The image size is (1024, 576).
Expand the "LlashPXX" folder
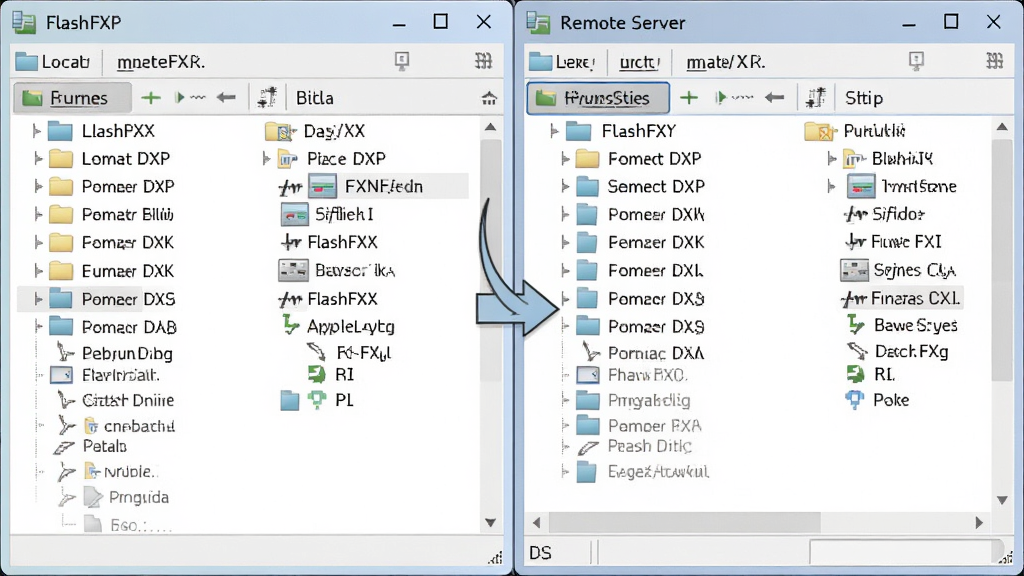37,131
